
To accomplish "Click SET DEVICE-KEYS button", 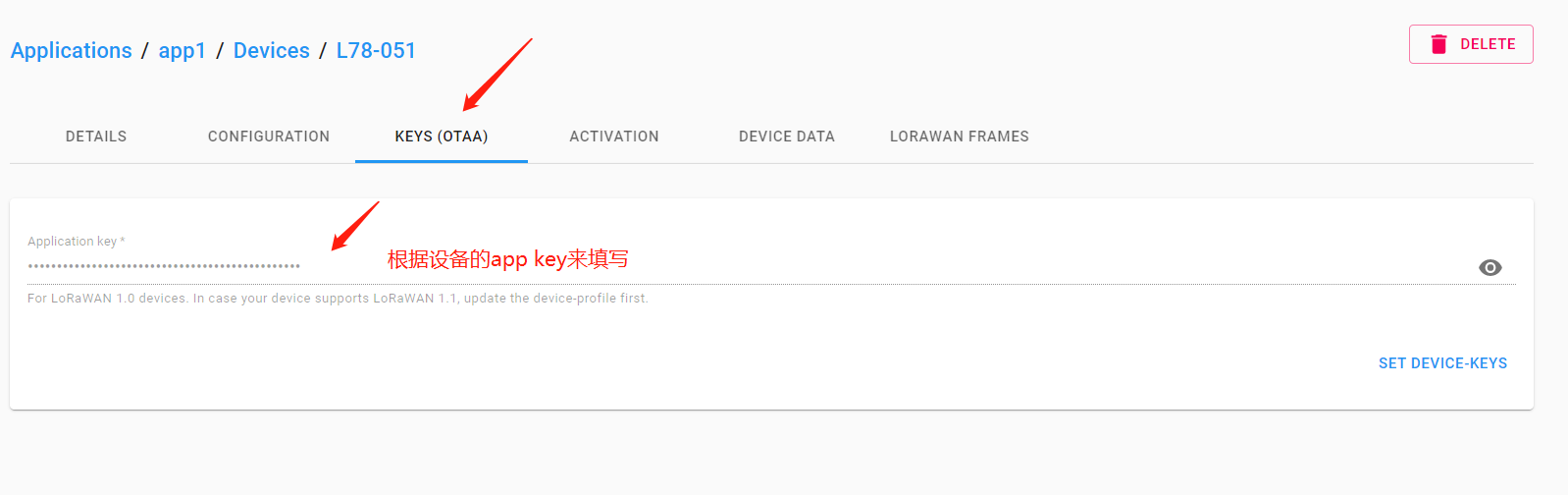I will [1442, 363].
